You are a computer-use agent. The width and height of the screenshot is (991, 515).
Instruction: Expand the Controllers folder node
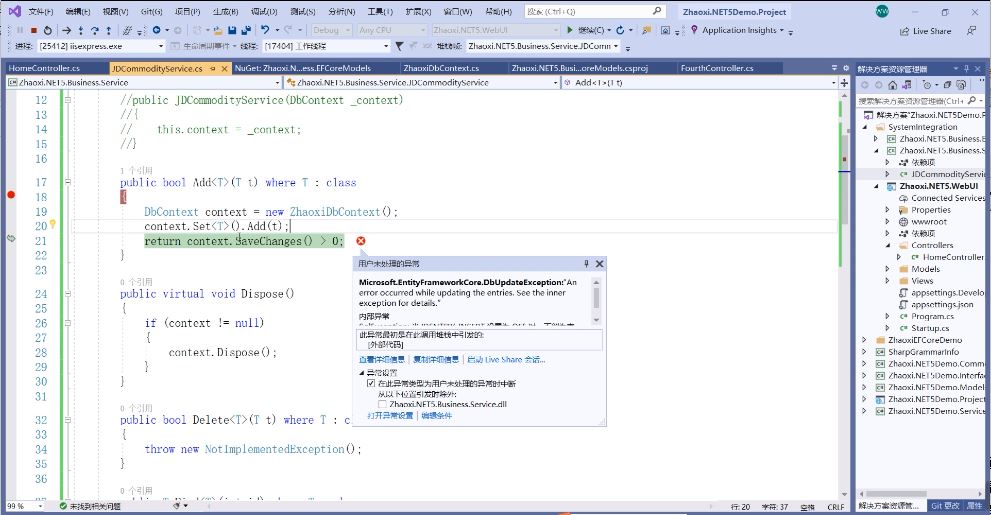887,245
